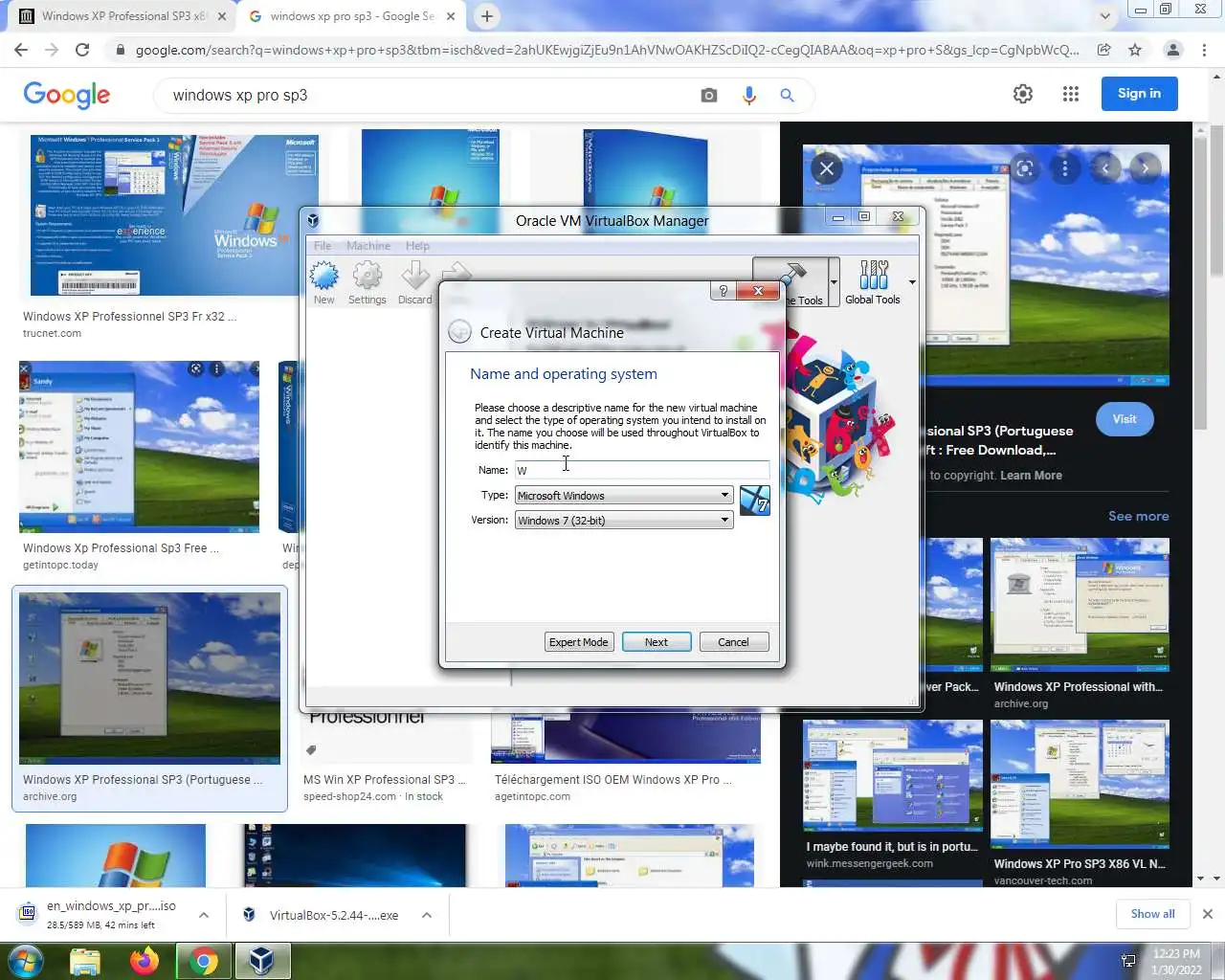Click Show all downloads button

click(x=1152, y=914)
